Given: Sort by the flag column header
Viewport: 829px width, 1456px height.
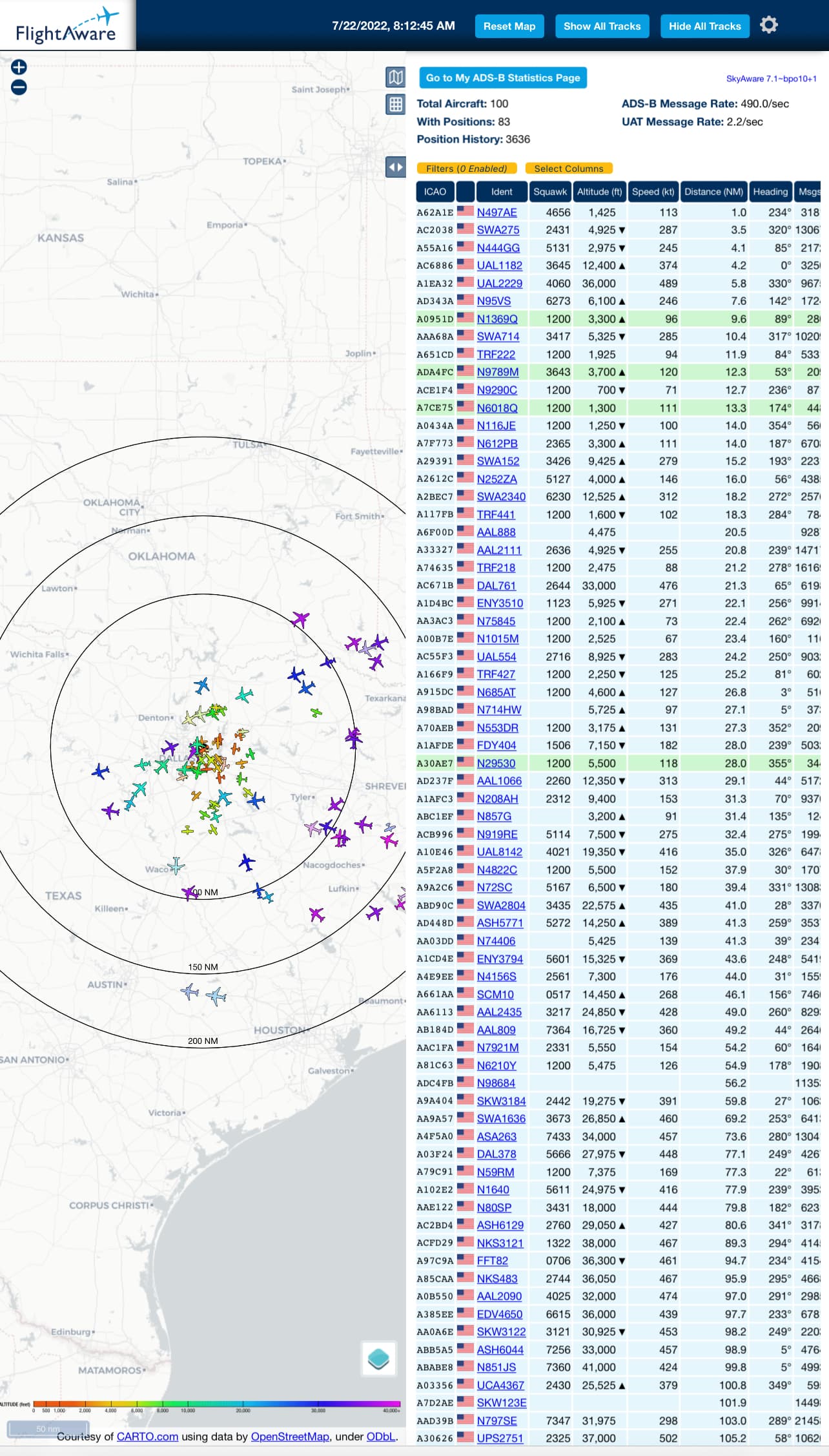Looking at the screenshot, I should [x=465, y=191].
